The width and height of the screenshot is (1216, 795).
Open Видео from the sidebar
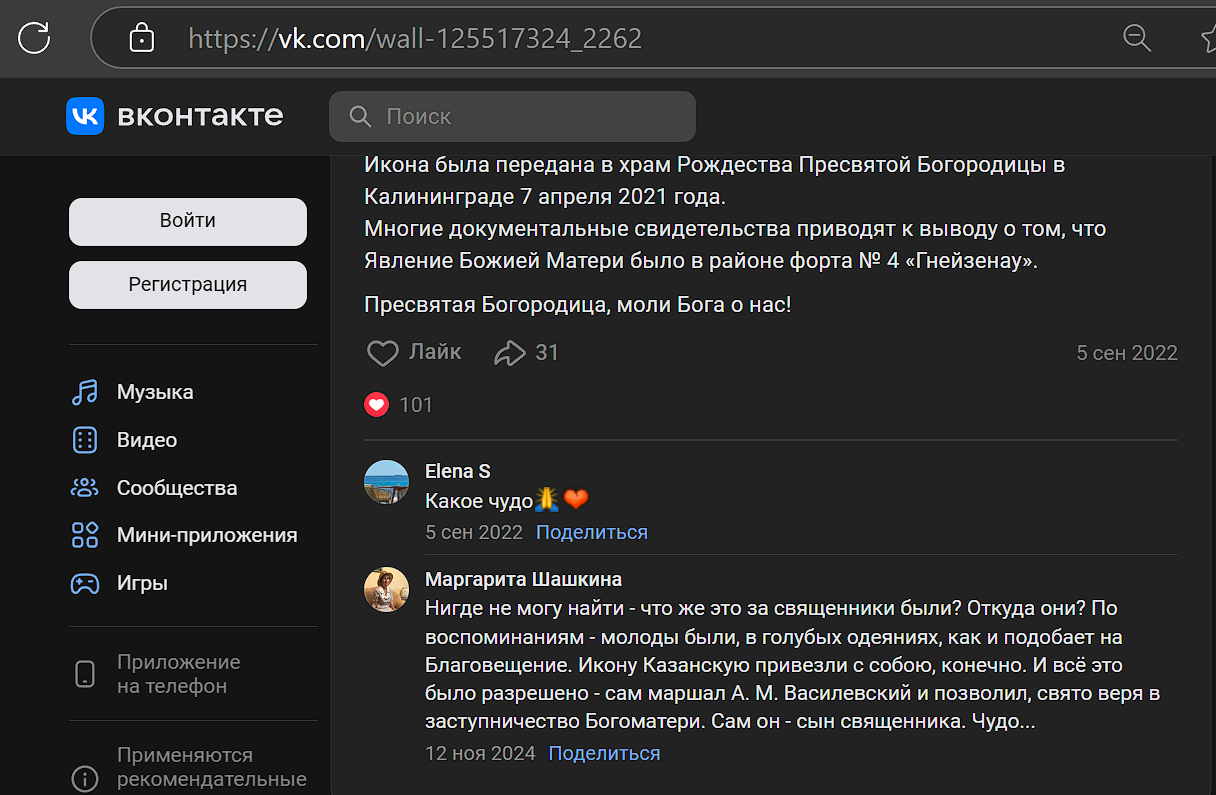[146, 440]
